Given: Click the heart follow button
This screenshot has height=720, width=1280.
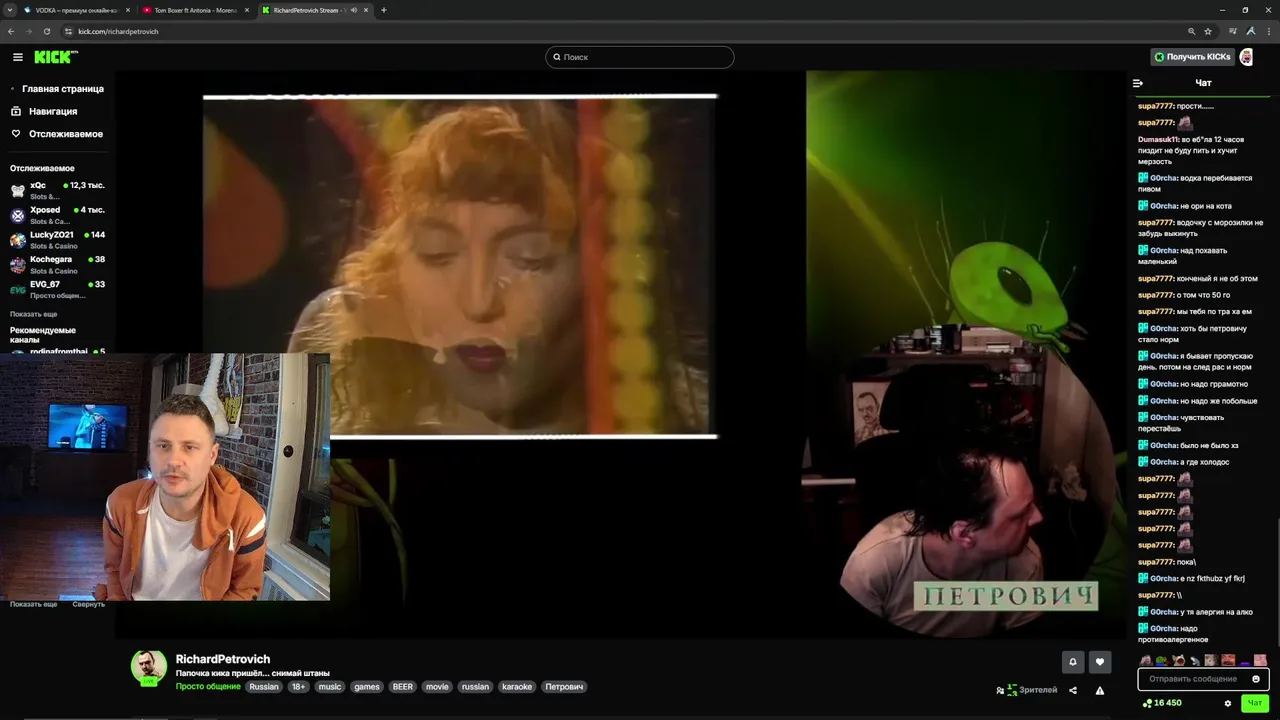Looking at the screenshot, I should pyautogui.click(x=1100, y=661).
